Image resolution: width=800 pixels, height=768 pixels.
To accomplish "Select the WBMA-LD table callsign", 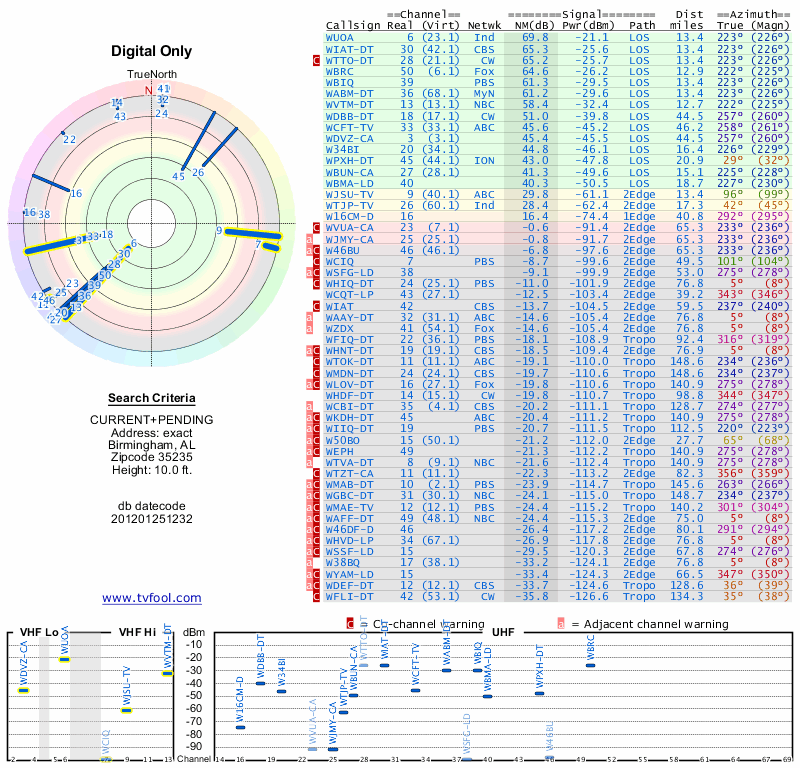I will point(349,184).
